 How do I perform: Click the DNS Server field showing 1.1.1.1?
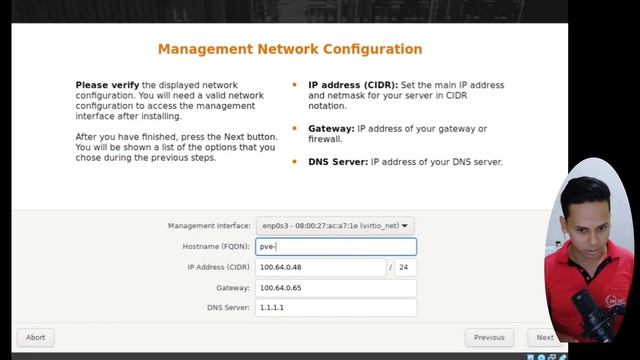336,308
